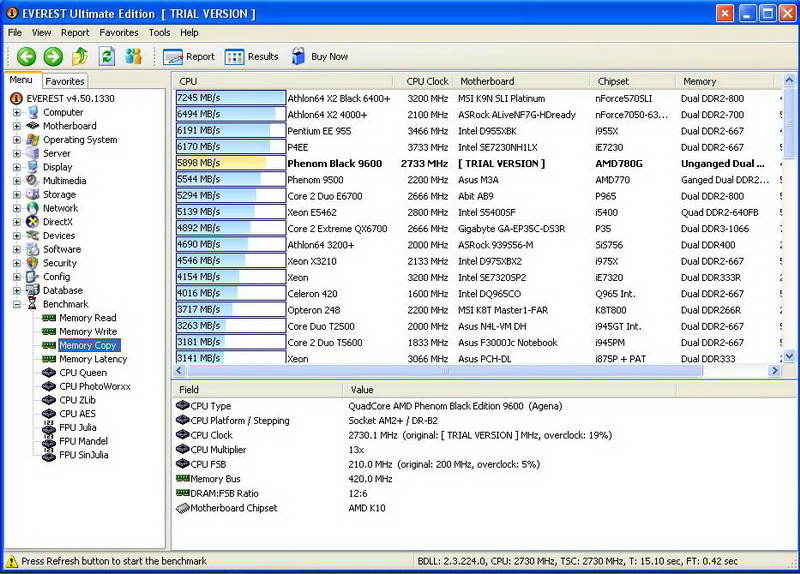Select the Server icon in the tree

[33, 153]
